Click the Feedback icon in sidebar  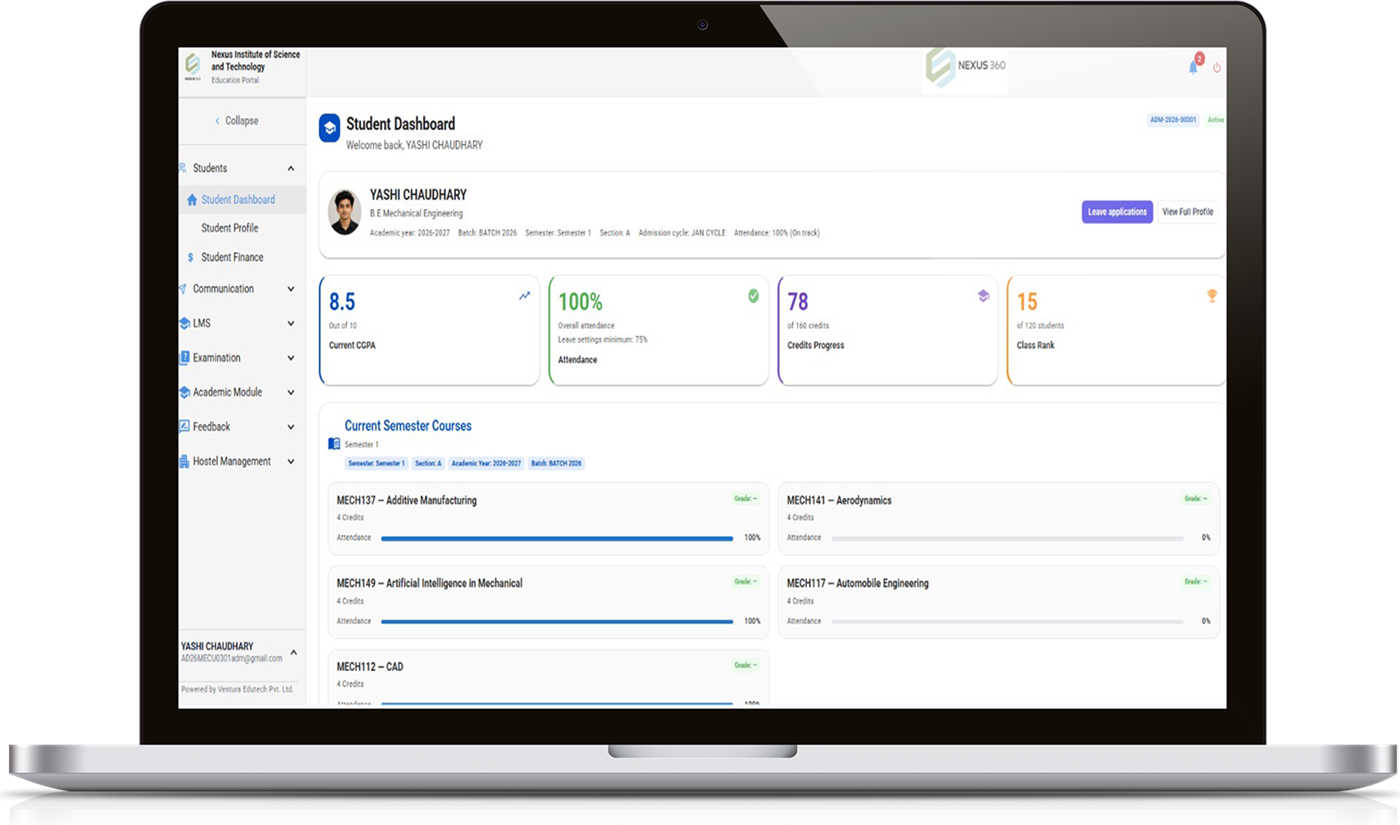point(184,426)
